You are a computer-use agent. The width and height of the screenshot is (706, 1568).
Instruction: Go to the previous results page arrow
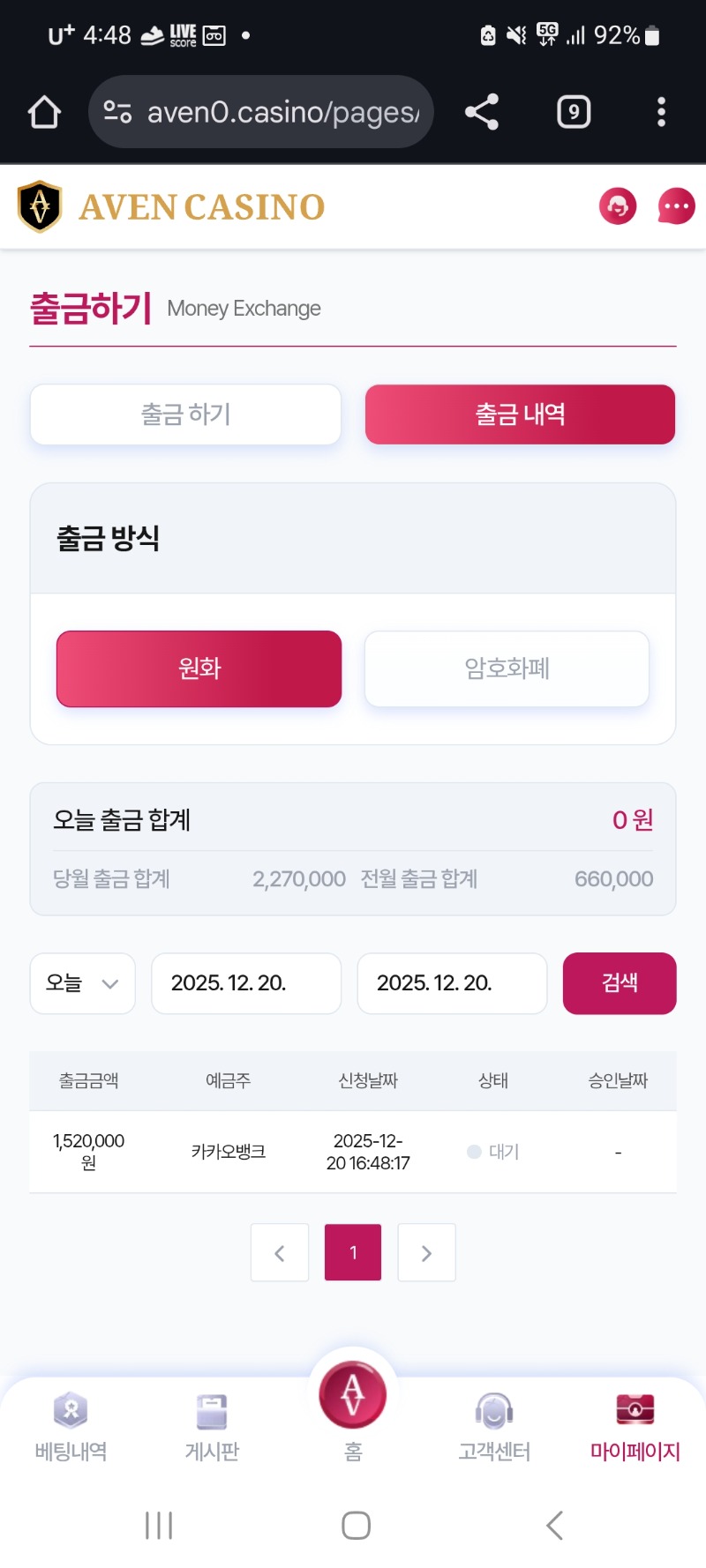click(x=280, y=1252)
